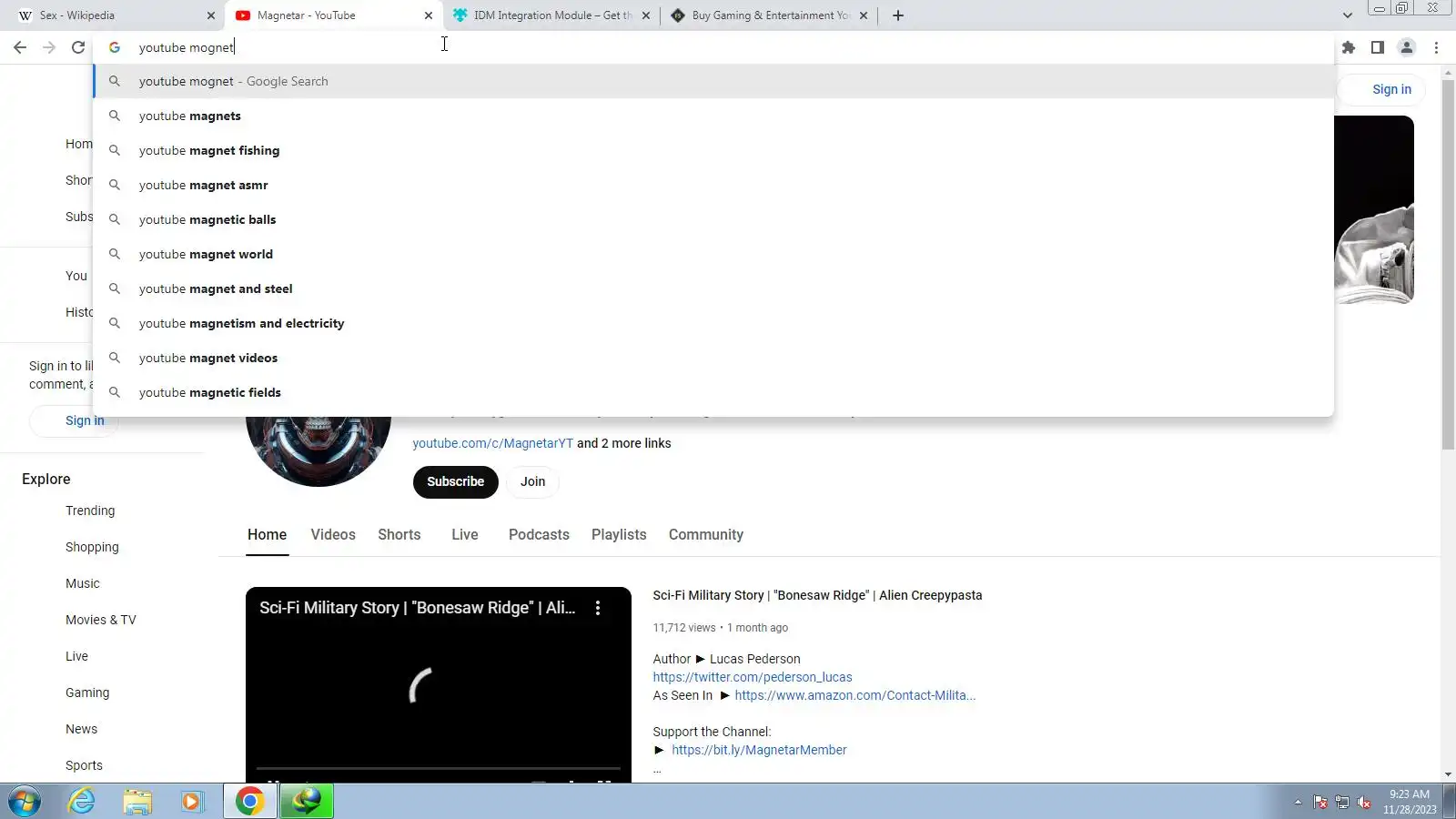Choose the 'youtube magnetic fields' suggestion

coord(713,392)
